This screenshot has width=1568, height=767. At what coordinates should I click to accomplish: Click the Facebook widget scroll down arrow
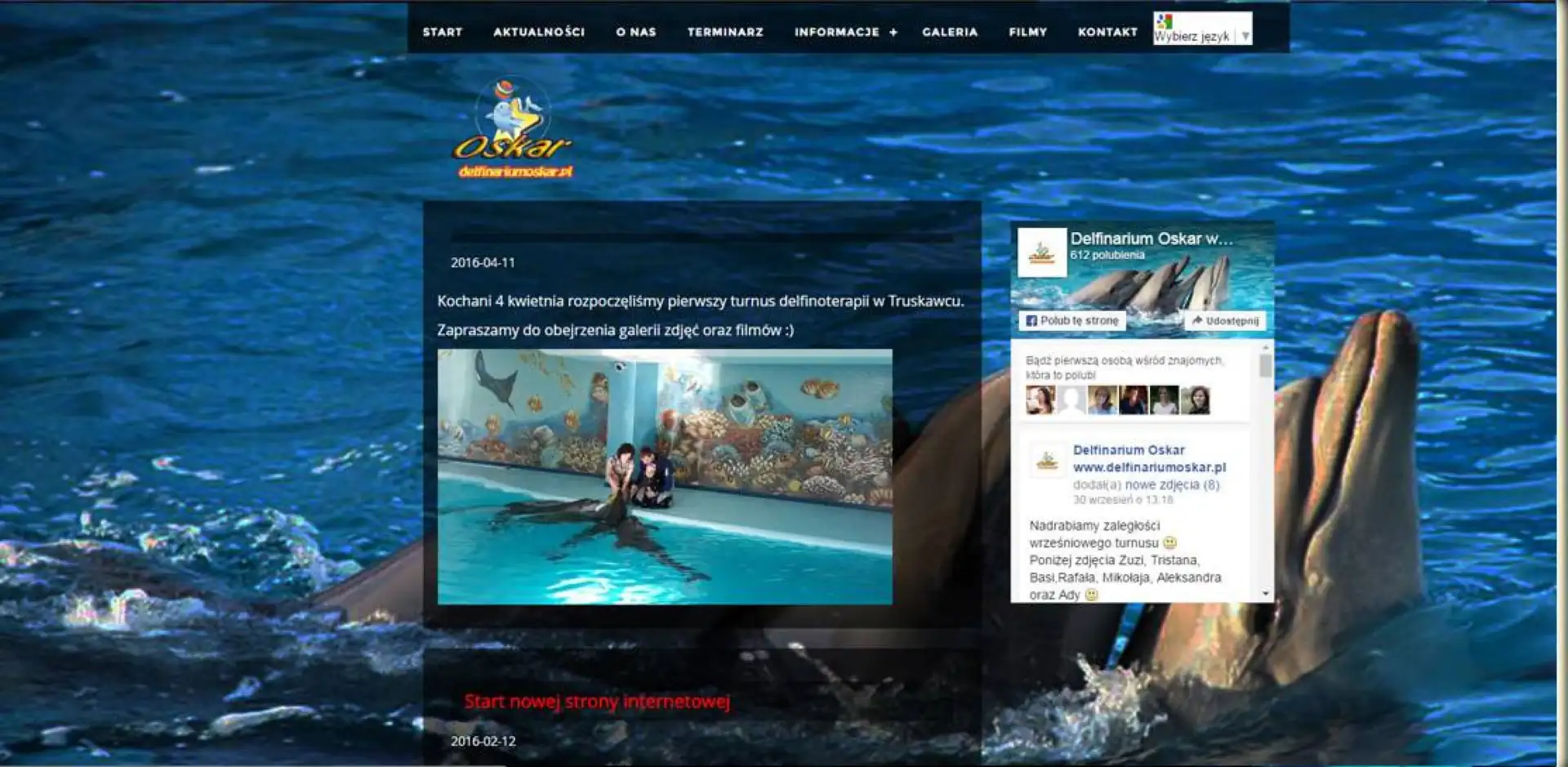pos(1265,594)
